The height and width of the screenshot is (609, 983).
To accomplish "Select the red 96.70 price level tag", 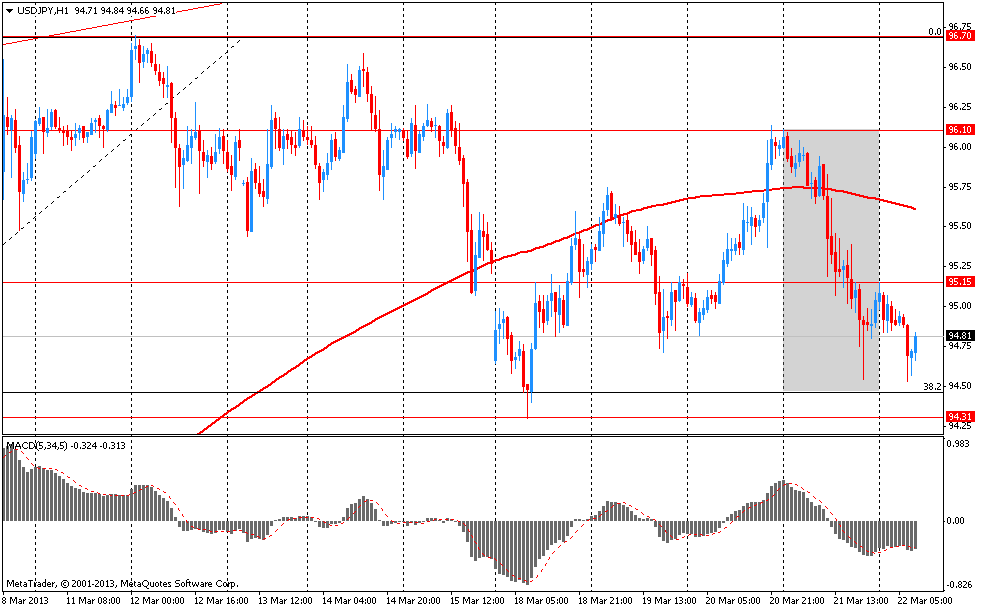I will pos(960,36).
